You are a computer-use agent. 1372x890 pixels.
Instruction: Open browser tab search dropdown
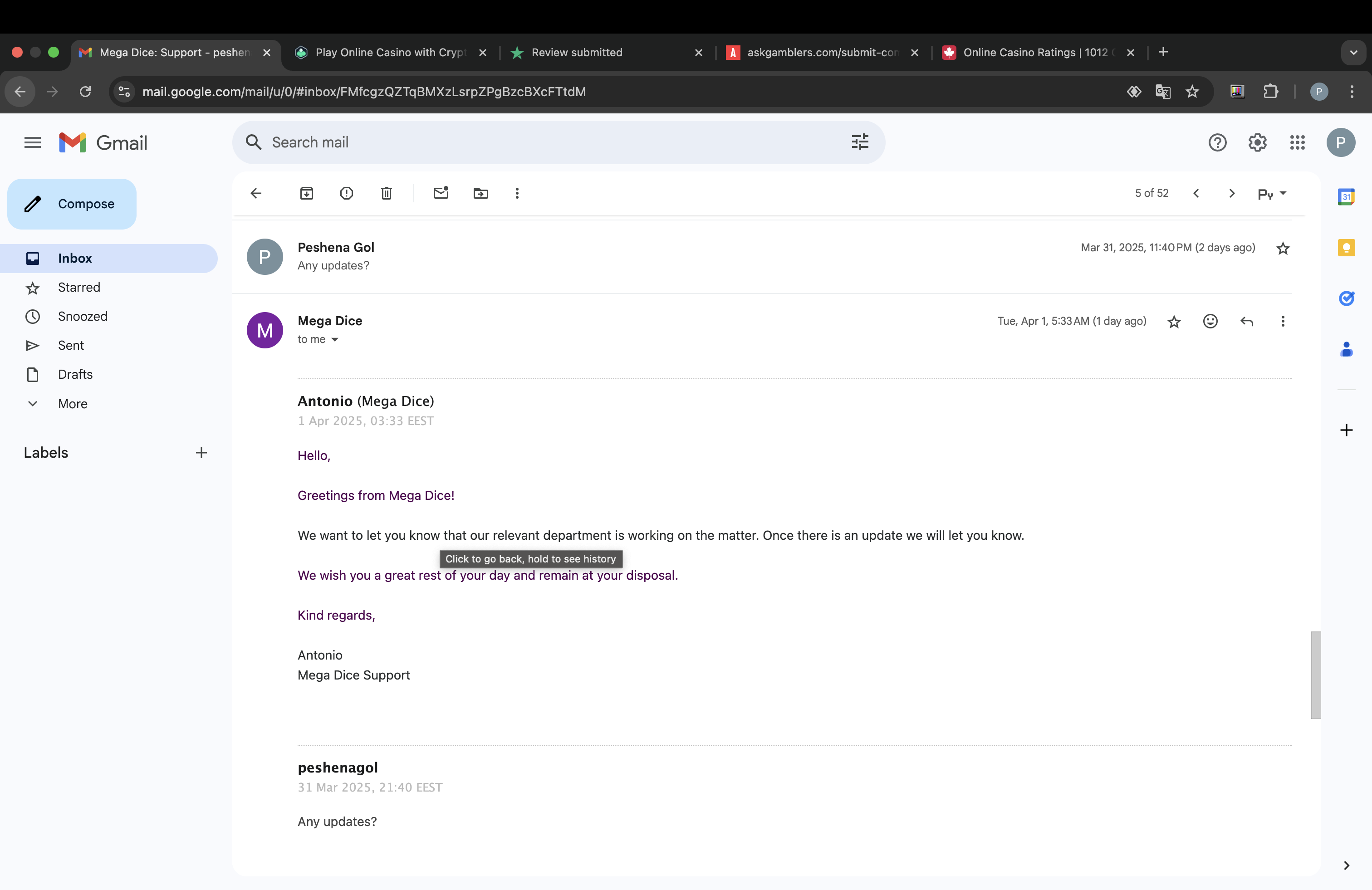click(x=1353, y=53)
